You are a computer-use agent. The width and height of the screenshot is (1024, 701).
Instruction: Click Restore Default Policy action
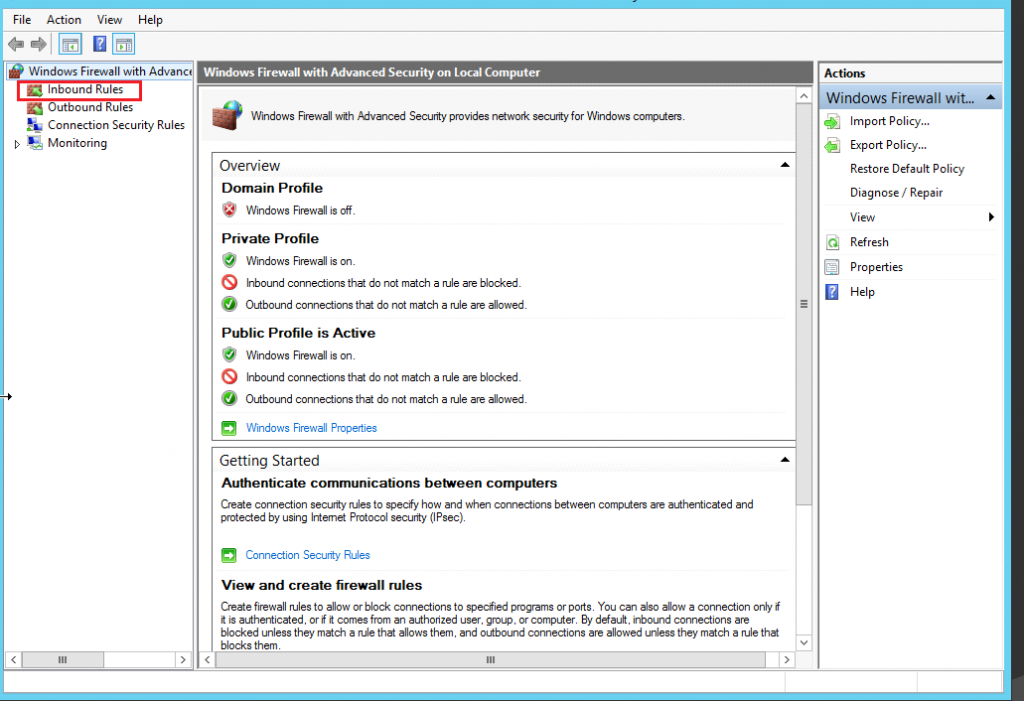907,169
